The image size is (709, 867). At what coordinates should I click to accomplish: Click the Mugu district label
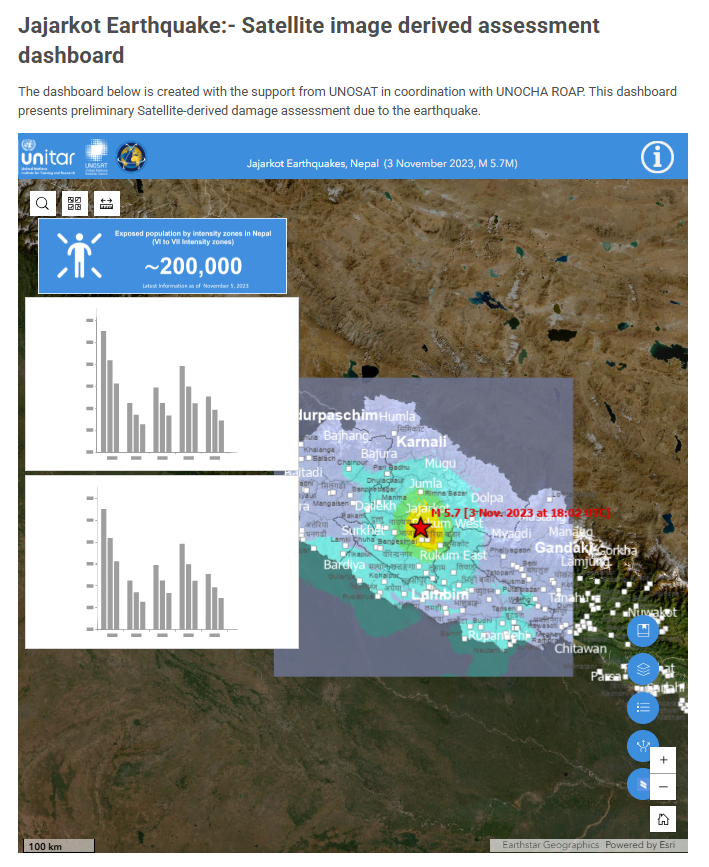point(440,463)
